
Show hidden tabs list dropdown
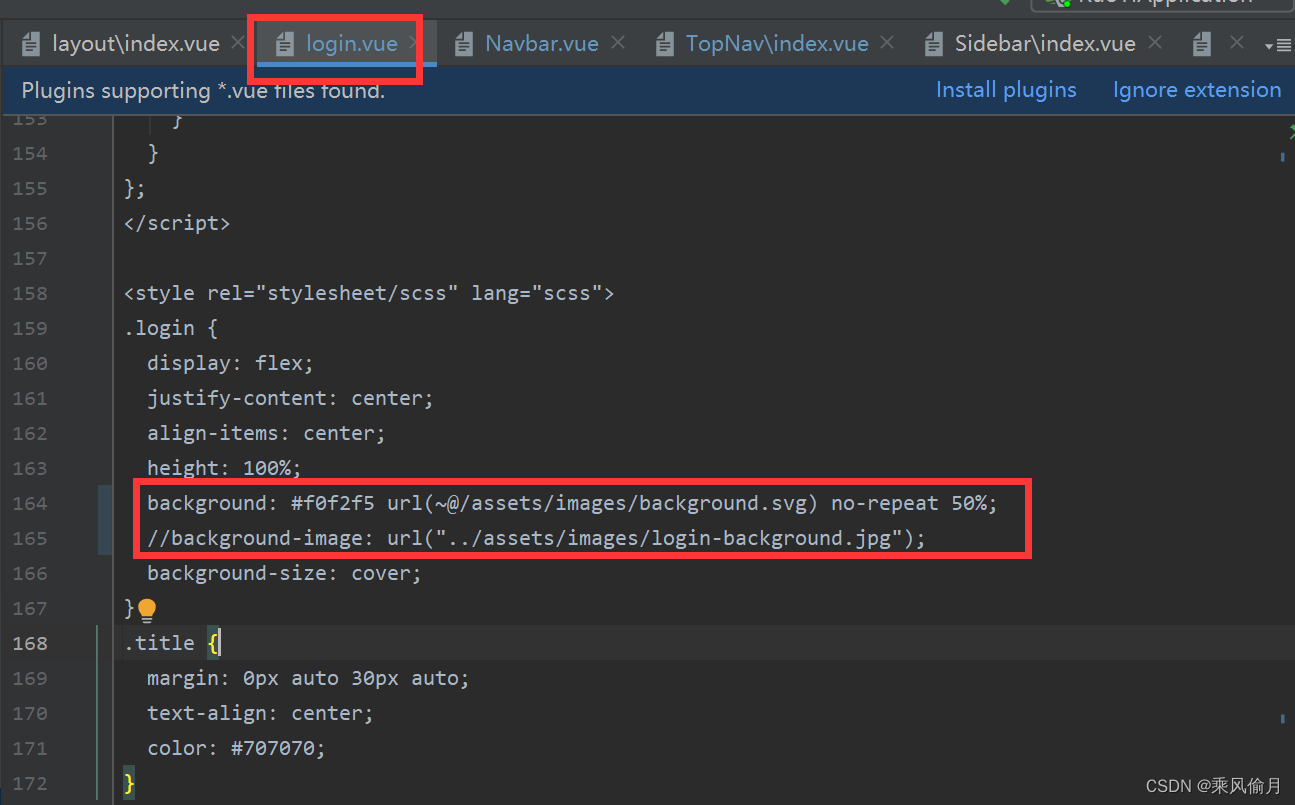[x=1278, y=45]
